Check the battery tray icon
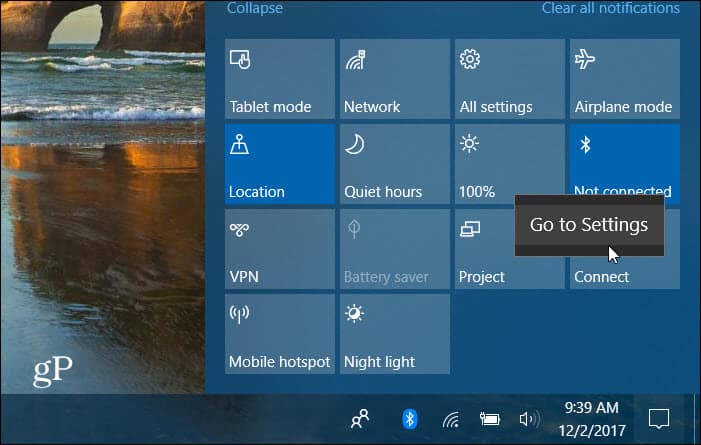Image resolution: width=701 pixels, height=445 pixels. [490, 419]
